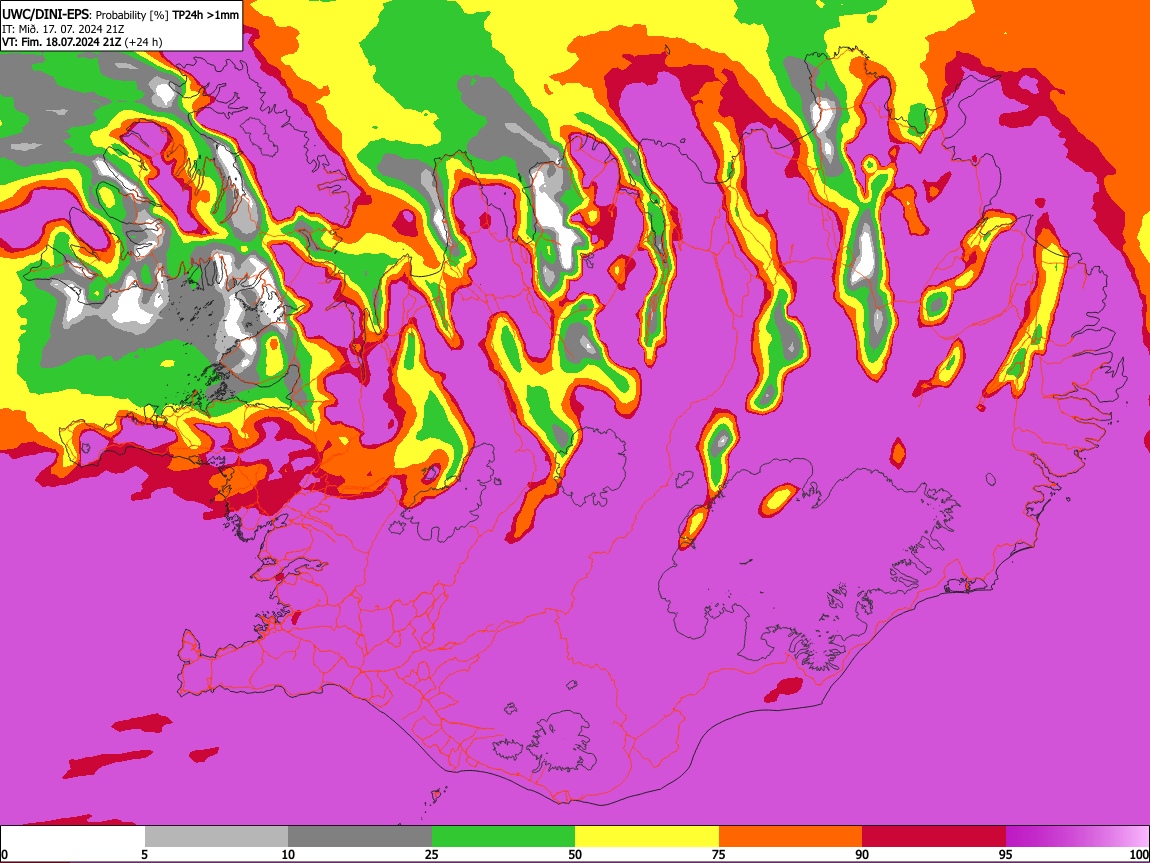The image size is (1150, 863).
Task: Click the 'IT: Mið. 17. 07. 2024 21Z' line
Action: click(x=63, y=29)
